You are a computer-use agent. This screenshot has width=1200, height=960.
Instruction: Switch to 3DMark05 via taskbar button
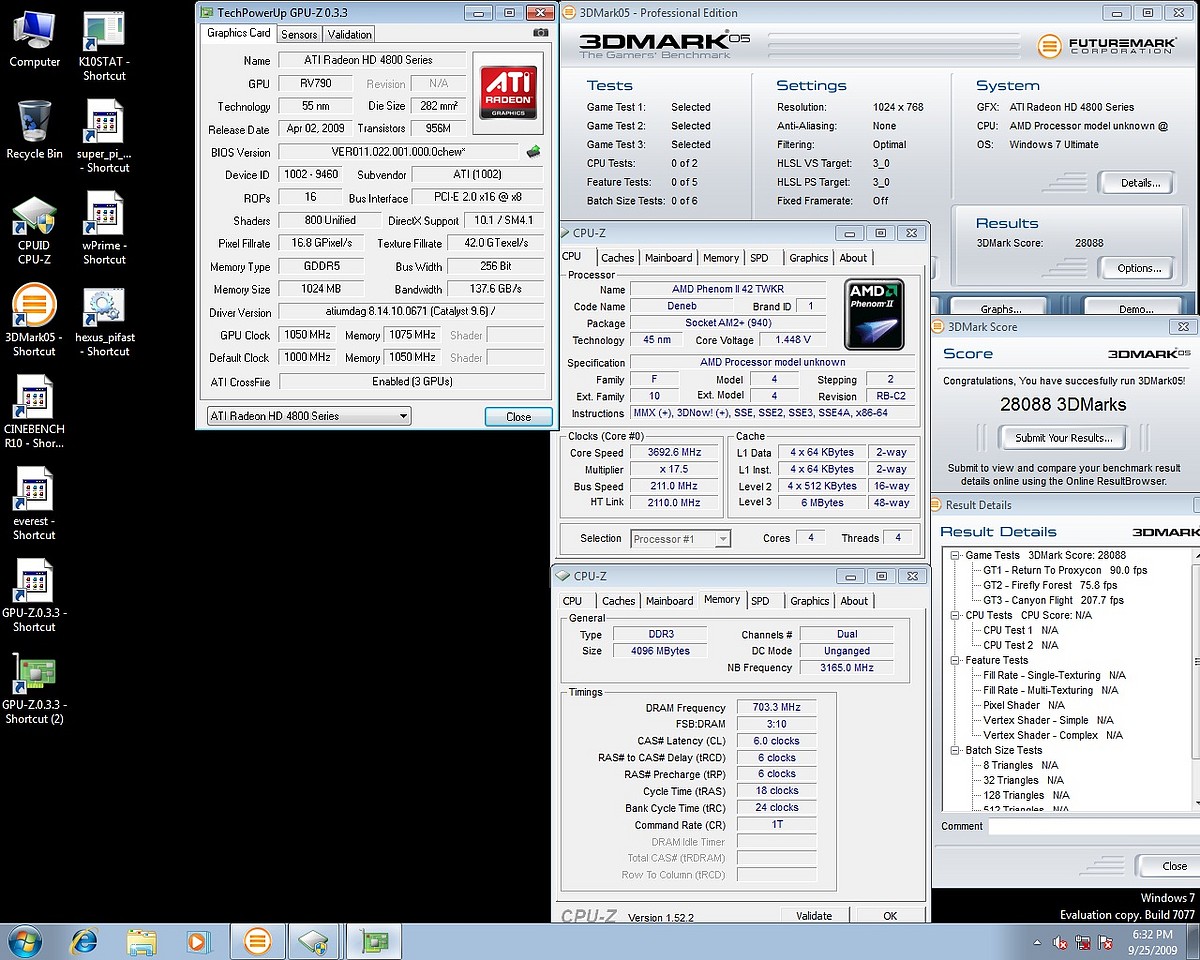258,941
